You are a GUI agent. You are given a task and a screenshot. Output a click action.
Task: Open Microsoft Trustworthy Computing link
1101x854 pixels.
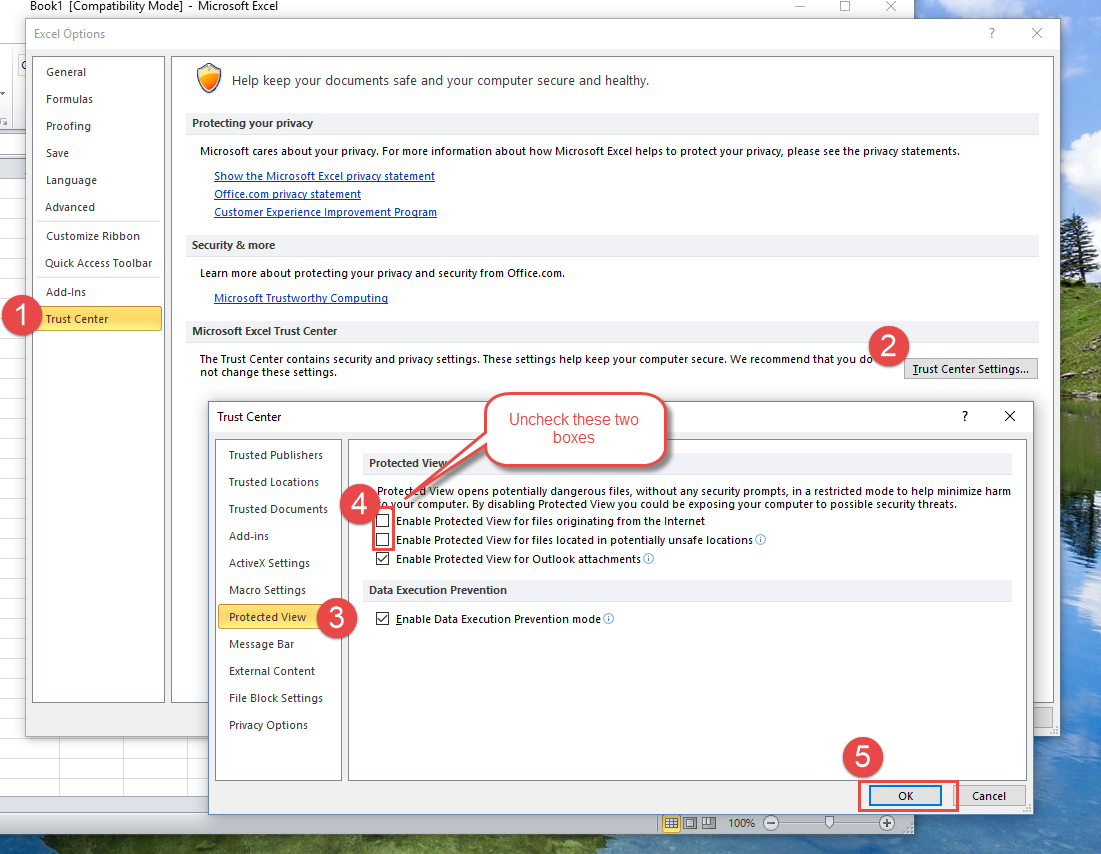coord(301,298)
